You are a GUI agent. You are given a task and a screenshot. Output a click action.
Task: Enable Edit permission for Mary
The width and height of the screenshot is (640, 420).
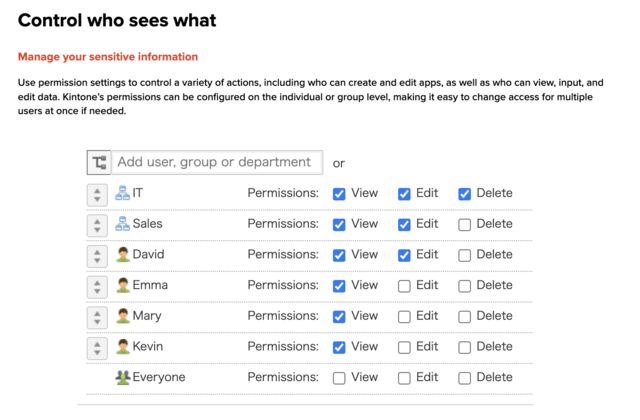click(x=404, y=316)
